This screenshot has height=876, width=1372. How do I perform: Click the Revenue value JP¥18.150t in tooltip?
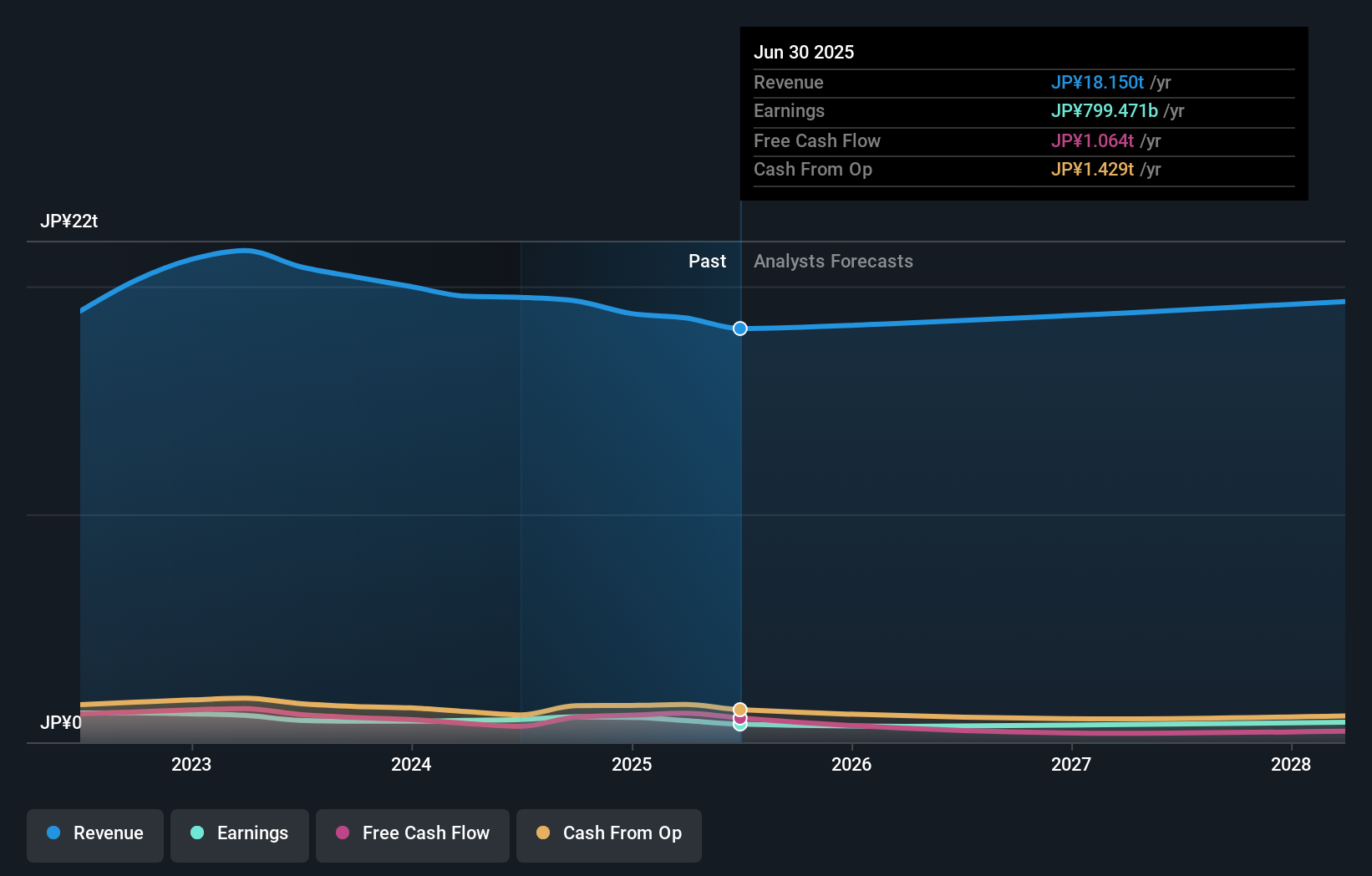1097,83
